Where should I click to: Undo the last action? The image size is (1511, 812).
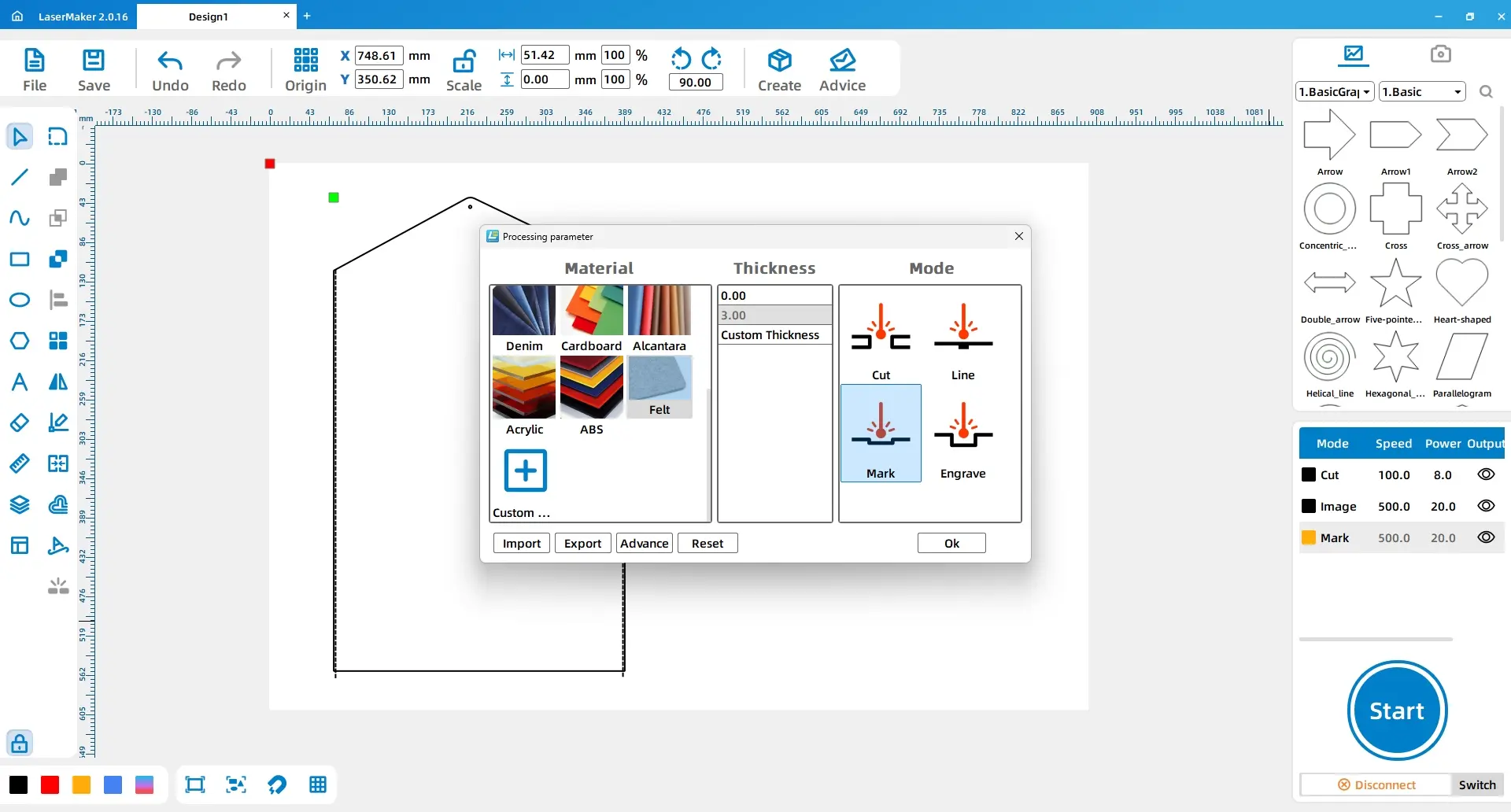(x=170, y=61)
